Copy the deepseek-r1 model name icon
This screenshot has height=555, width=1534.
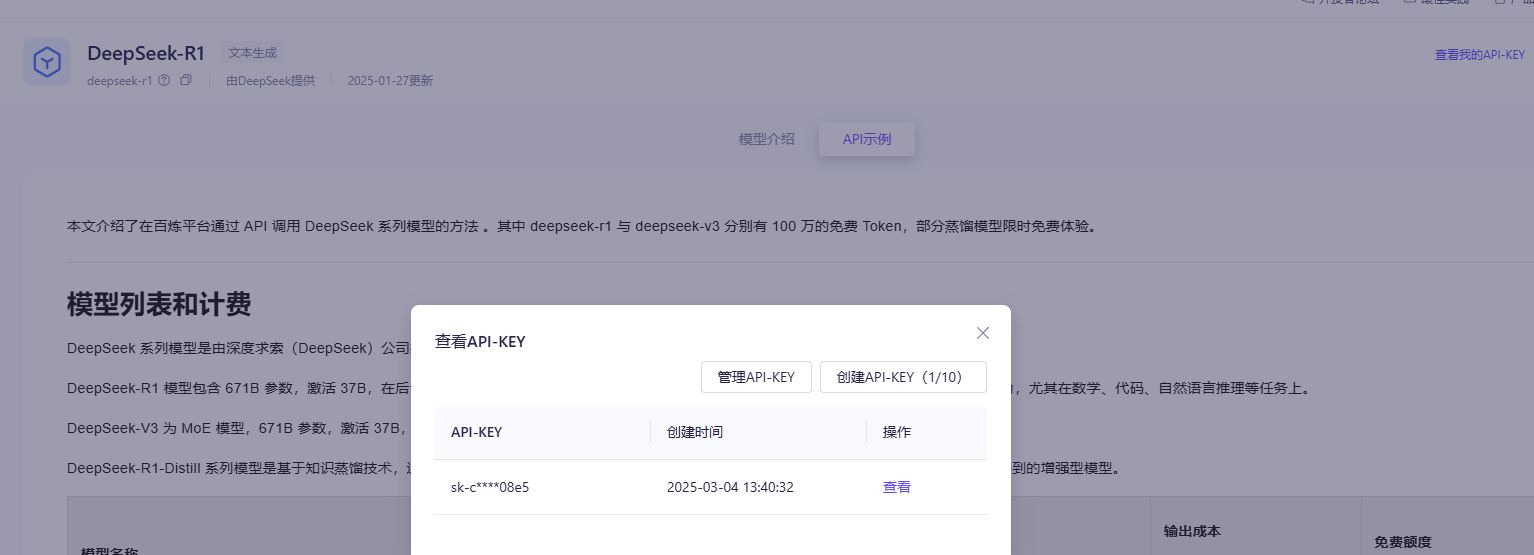(x=186, y=80)
